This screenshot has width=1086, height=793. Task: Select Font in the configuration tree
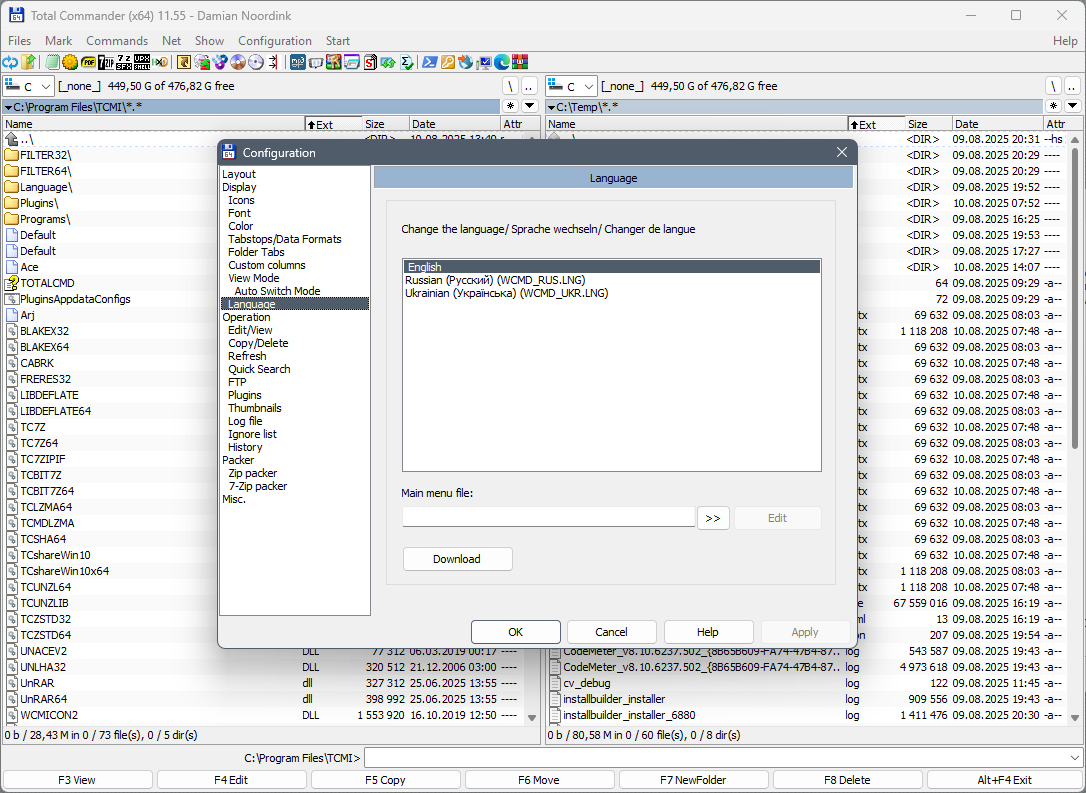click(x=240, y=213)
